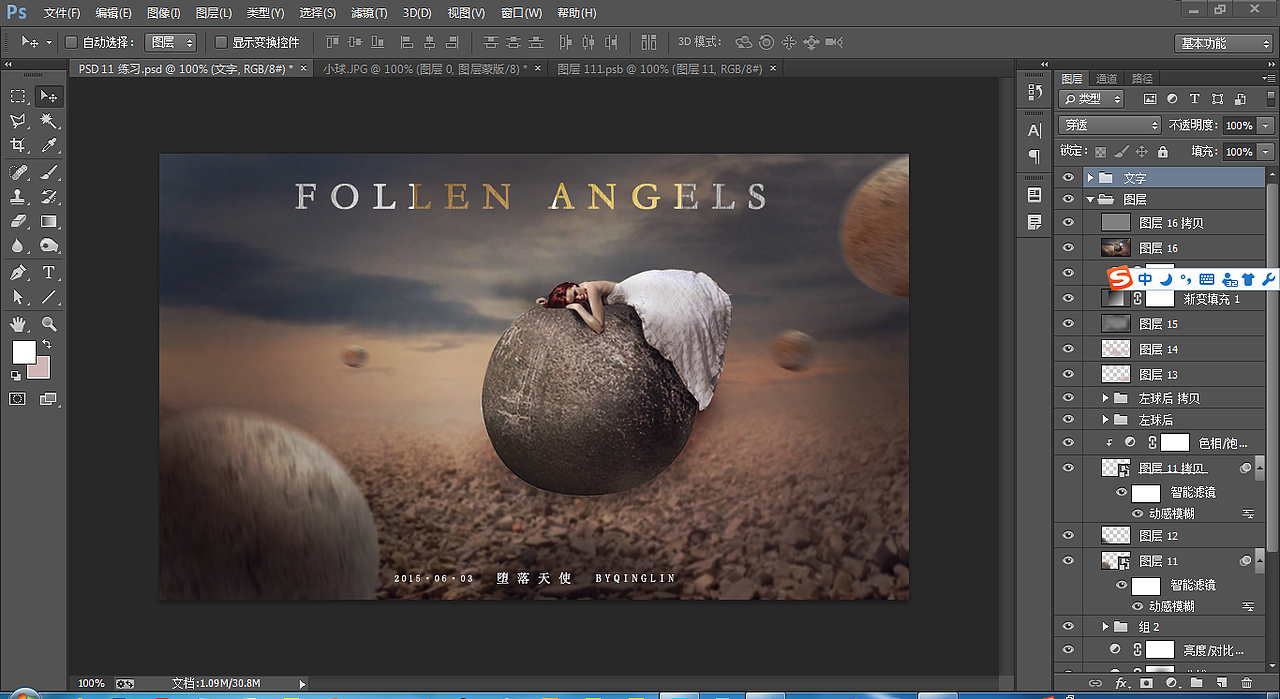Switch to the 通道 panel tab

[1106, 78]
